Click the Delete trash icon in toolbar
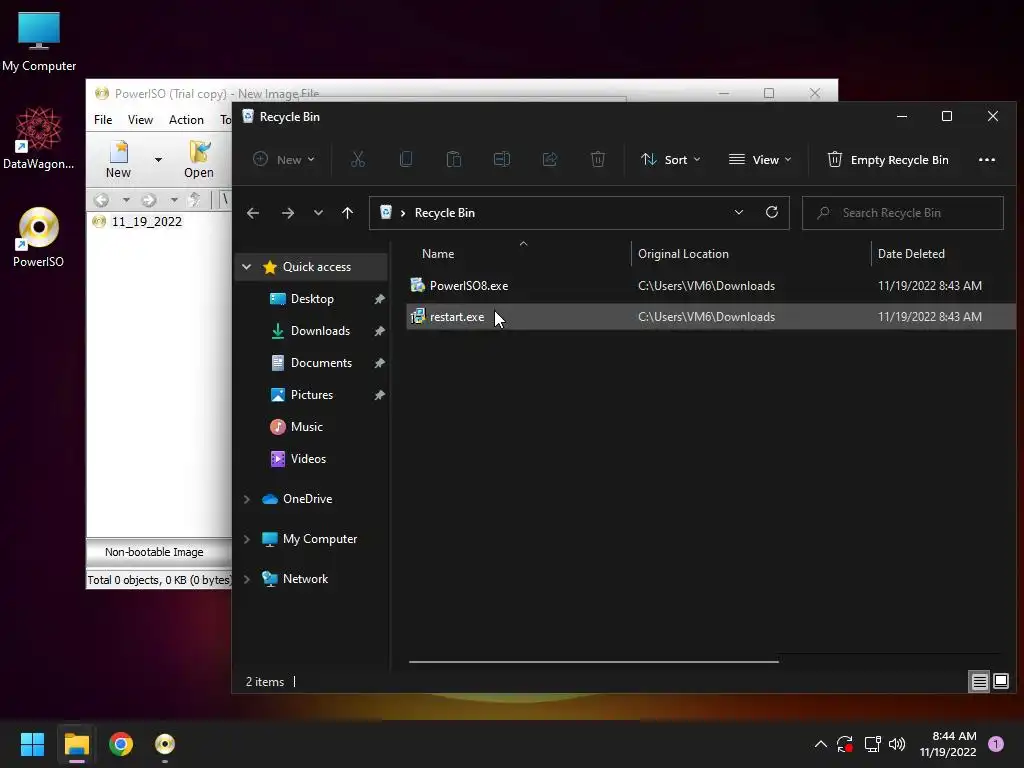This screenshot has width=1024, height=768. pos(598,159)
